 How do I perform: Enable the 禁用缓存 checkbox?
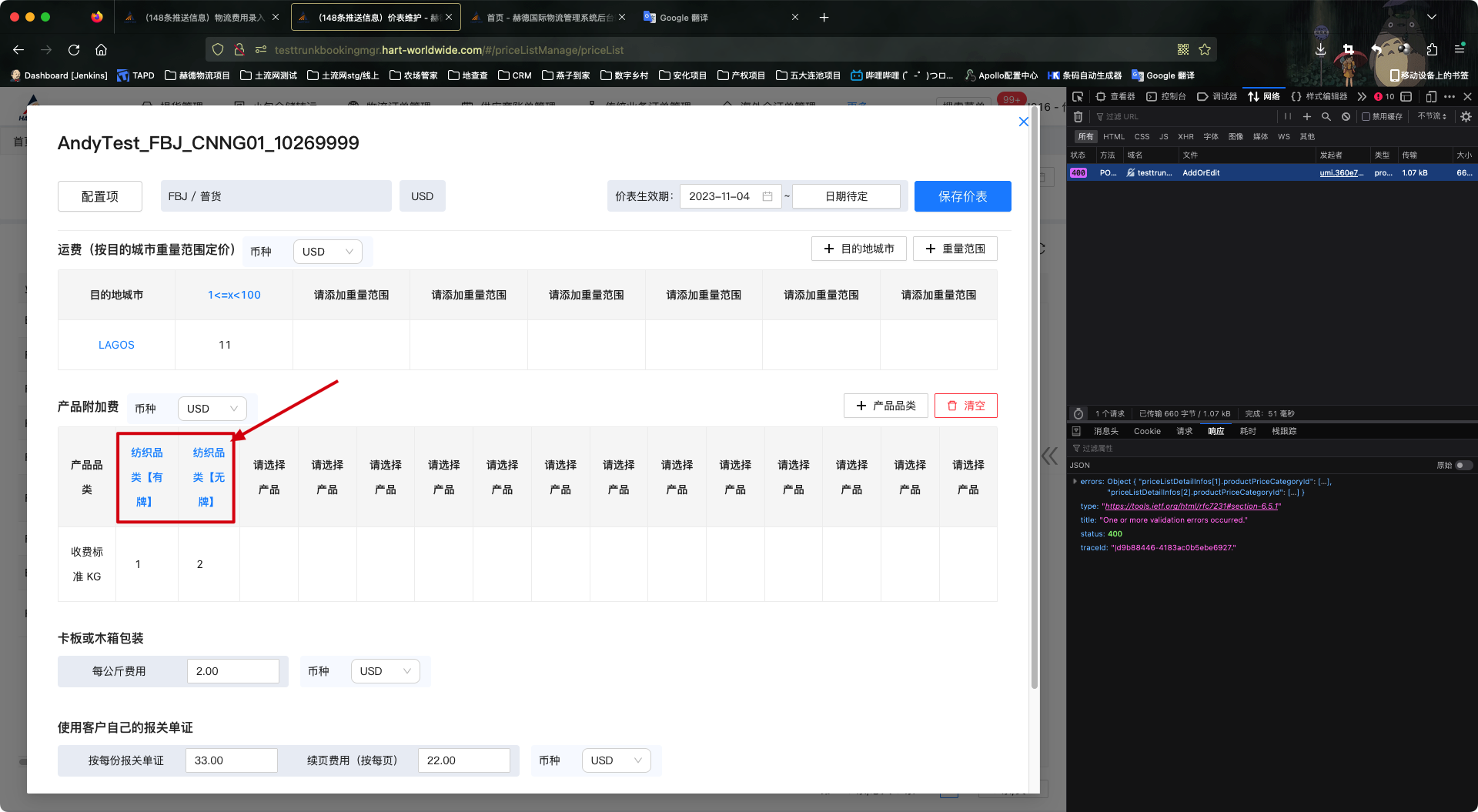click(x=1366, y=117)
